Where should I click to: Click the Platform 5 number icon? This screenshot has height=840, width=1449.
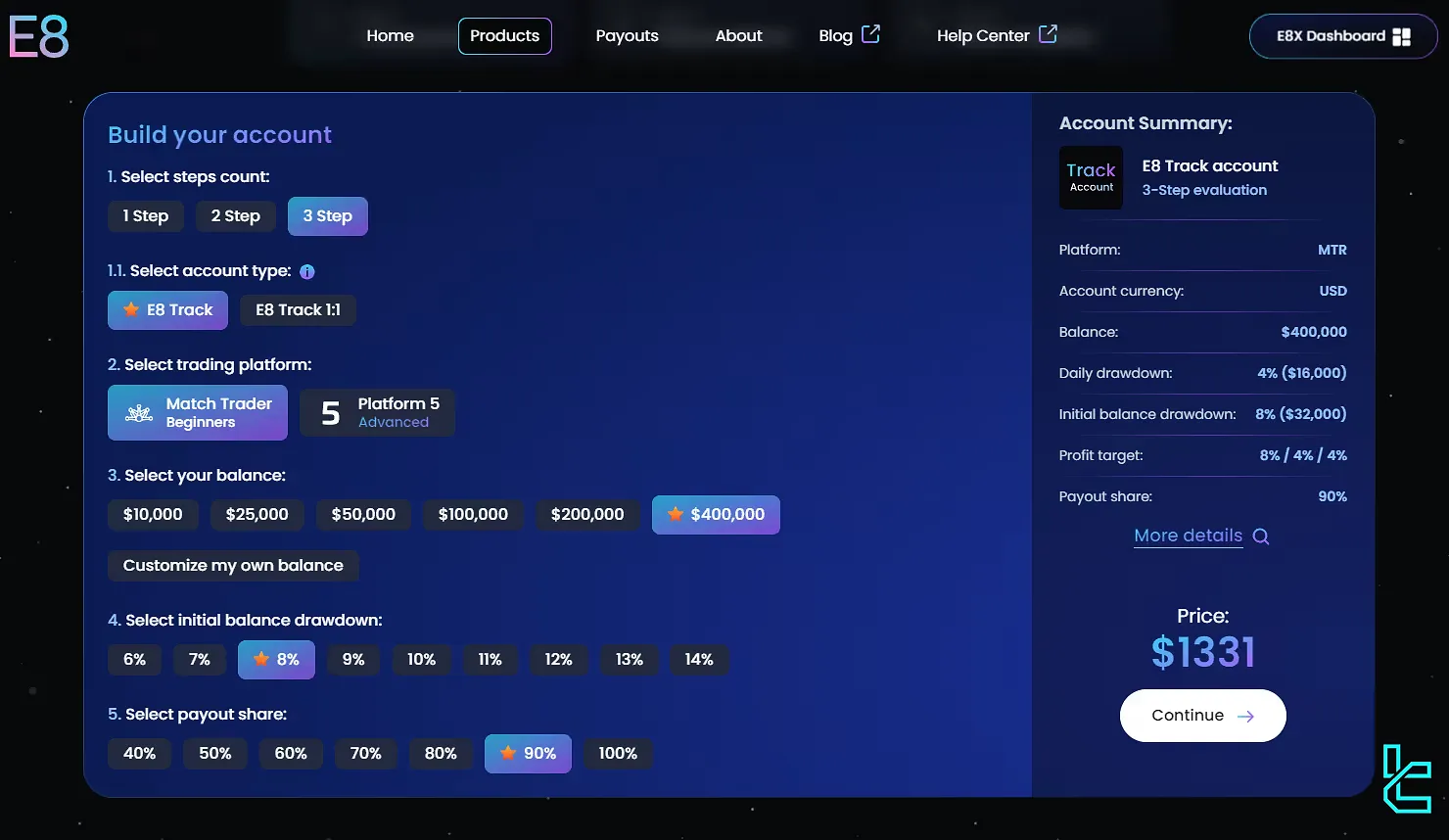point(331,413)
